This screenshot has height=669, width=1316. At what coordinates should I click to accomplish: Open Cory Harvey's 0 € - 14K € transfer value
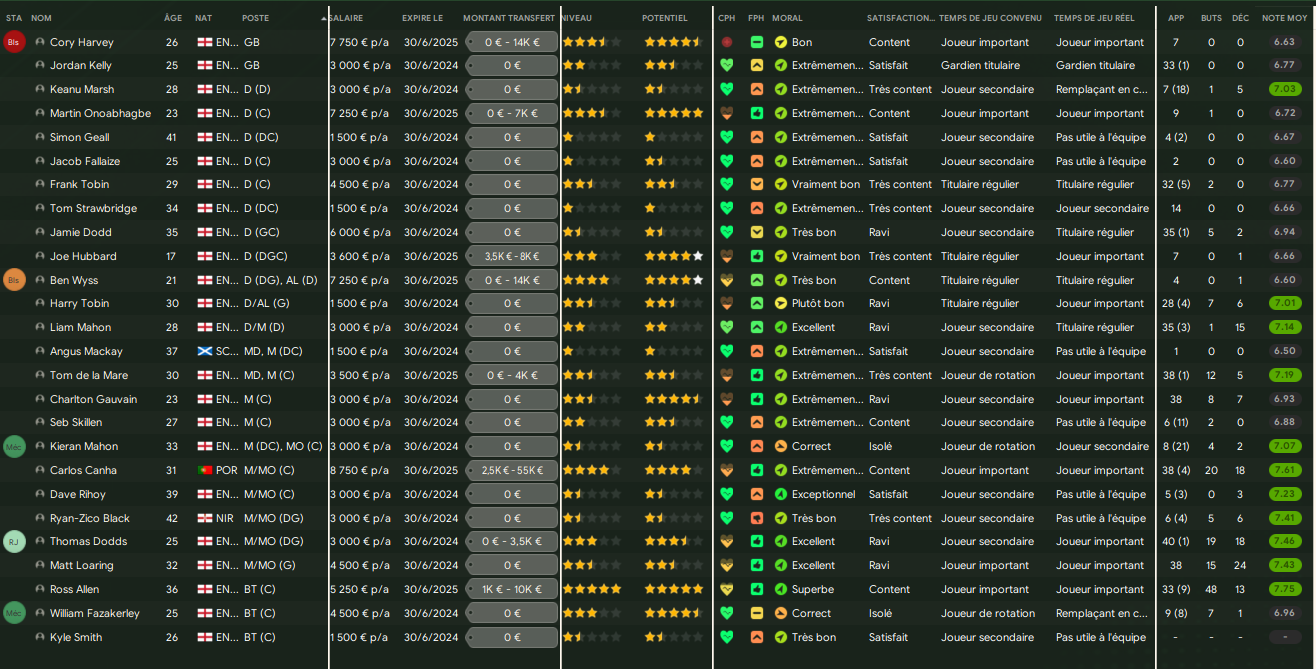(512, 42)
